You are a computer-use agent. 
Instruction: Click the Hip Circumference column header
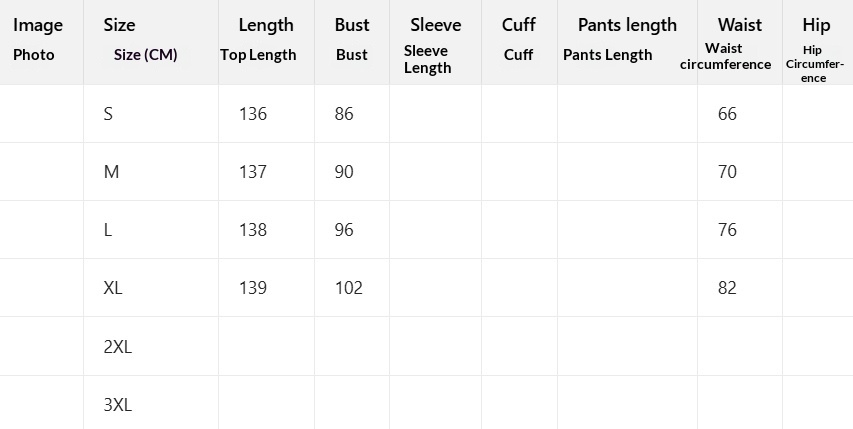(816, 44)
